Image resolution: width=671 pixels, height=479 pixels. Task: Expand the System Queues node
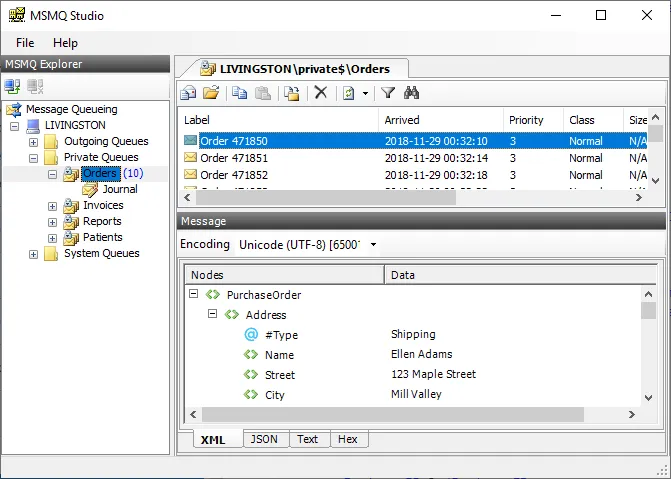(x=33, y=255)
